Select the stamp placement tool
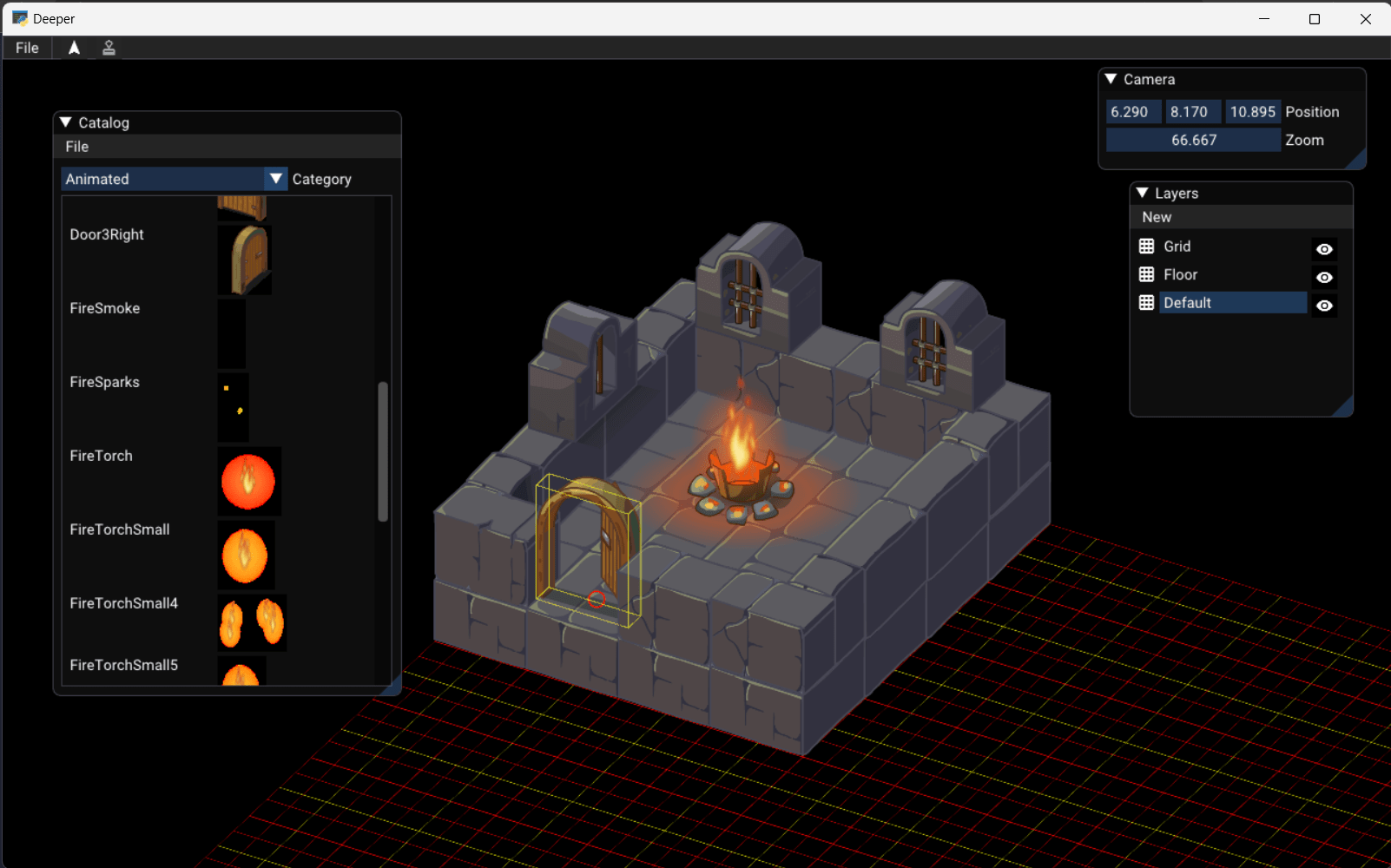This screenshot has width=1391, height=868. point(108,48)
